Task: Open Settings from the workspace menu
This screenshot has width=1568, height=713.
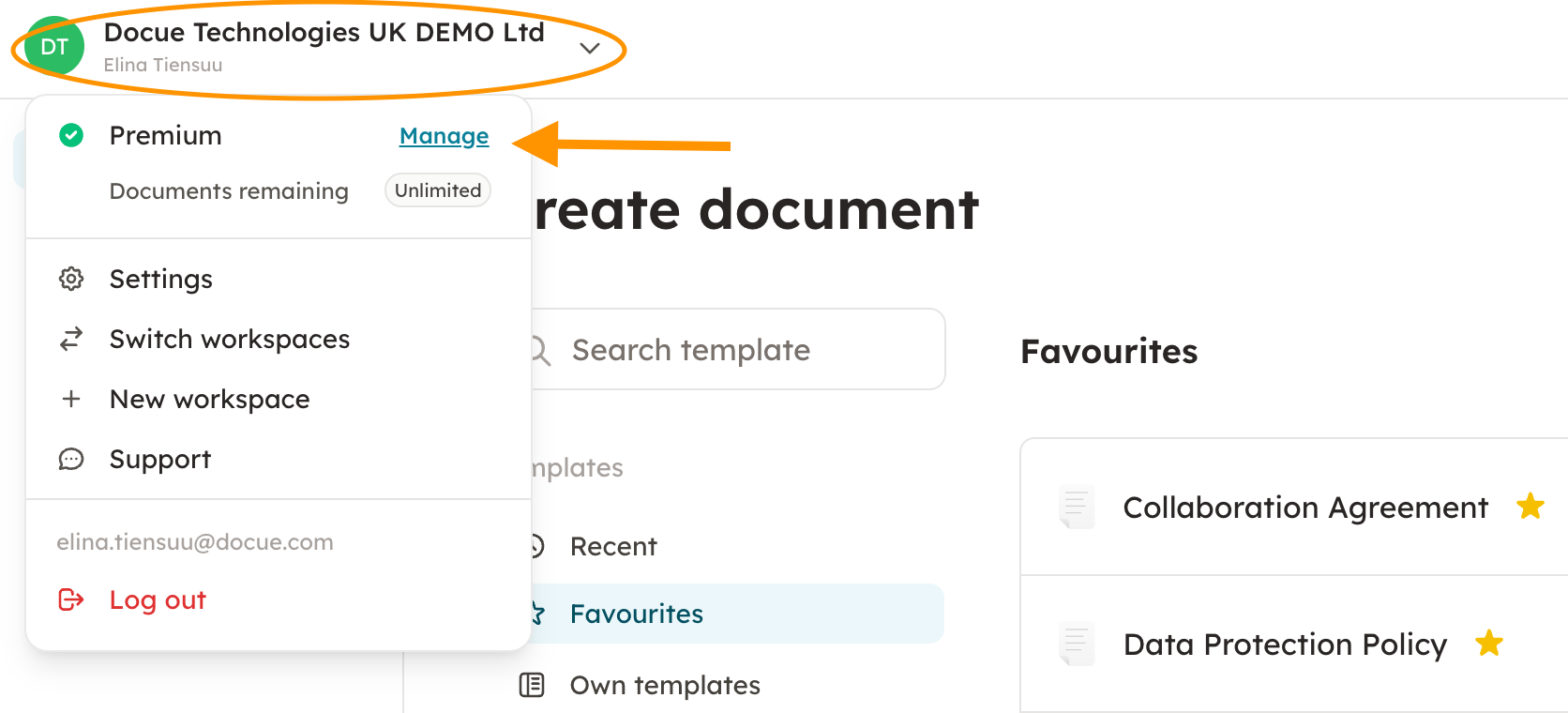Action: pyautogui.click(x=161, y=279)
